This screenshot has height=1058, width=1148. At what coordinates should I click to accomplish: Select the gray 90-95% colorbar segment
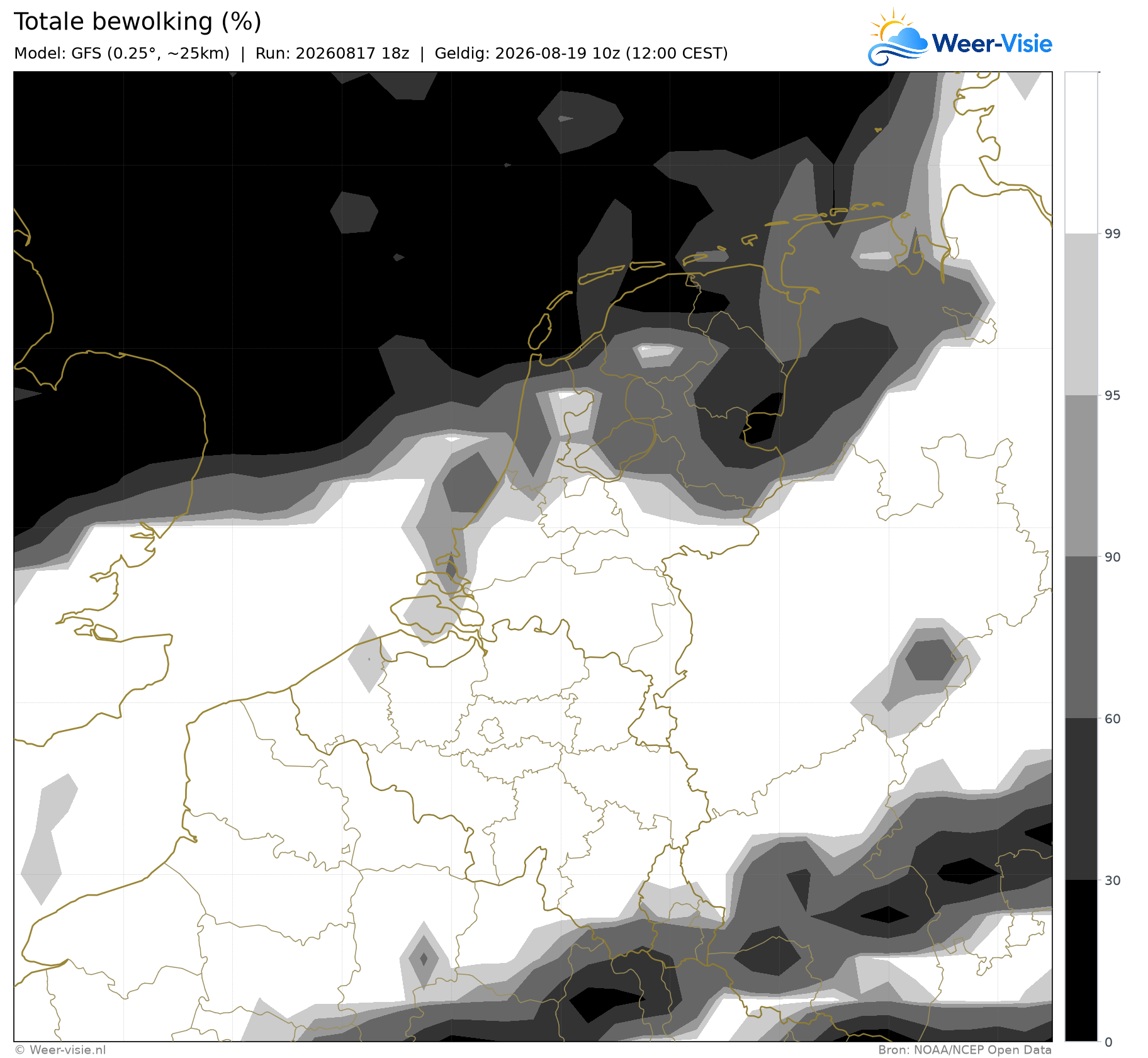(x=1081, y=476)
